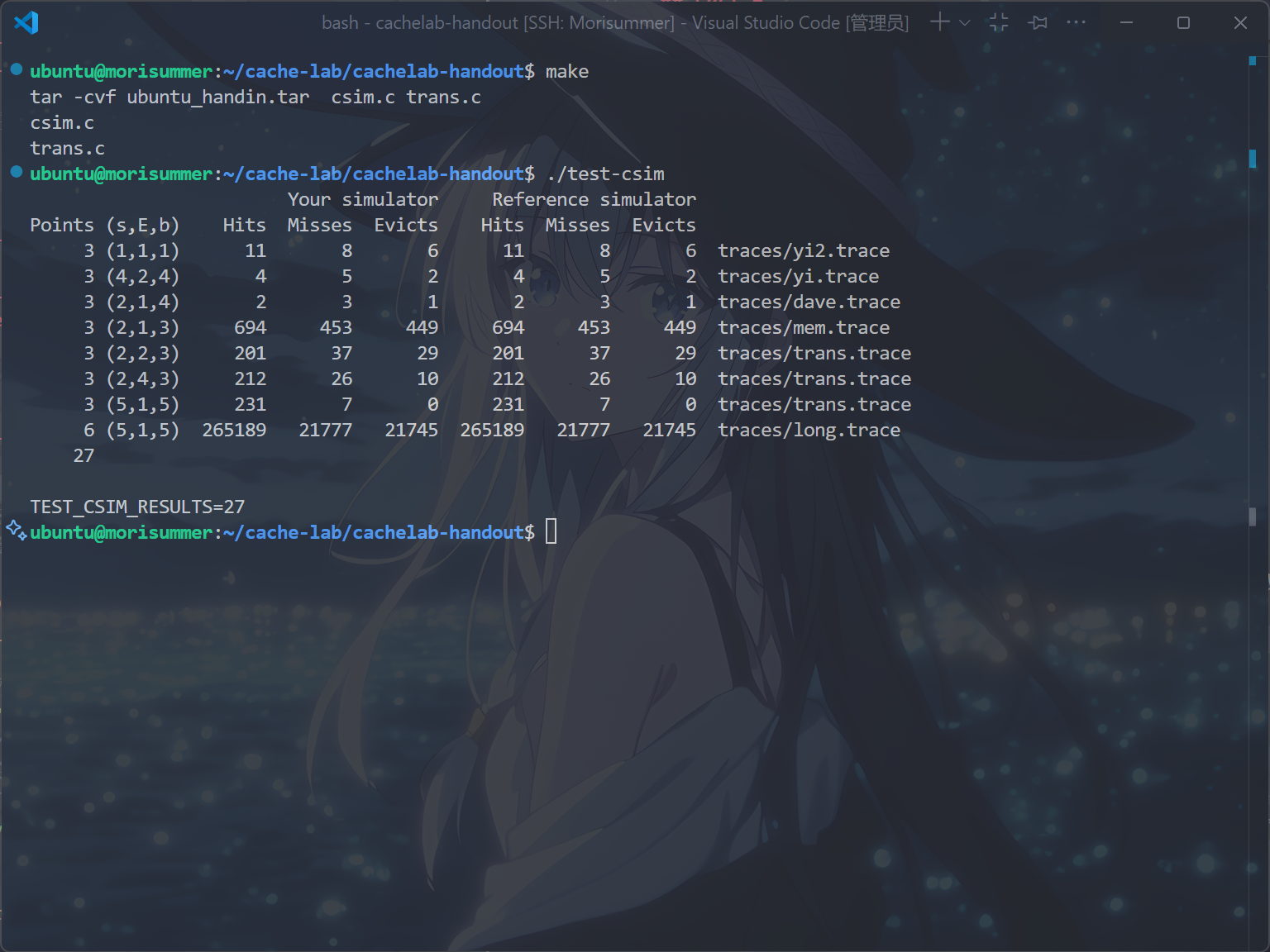
Task: Restore panel size with the shrink icon
Action: click(x=999, y=22)
